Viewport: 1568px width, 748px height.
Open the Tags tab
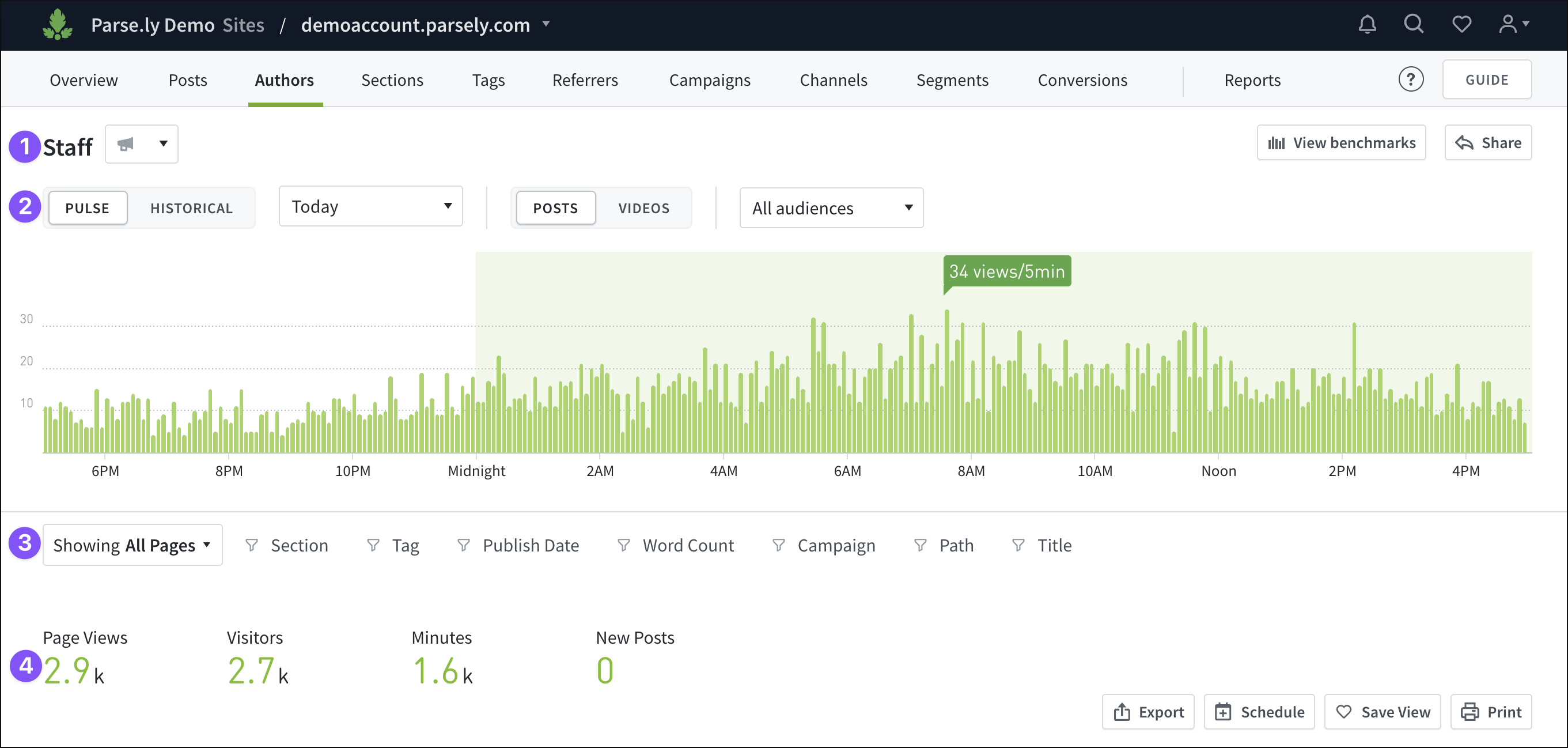(x=489, y=81)
